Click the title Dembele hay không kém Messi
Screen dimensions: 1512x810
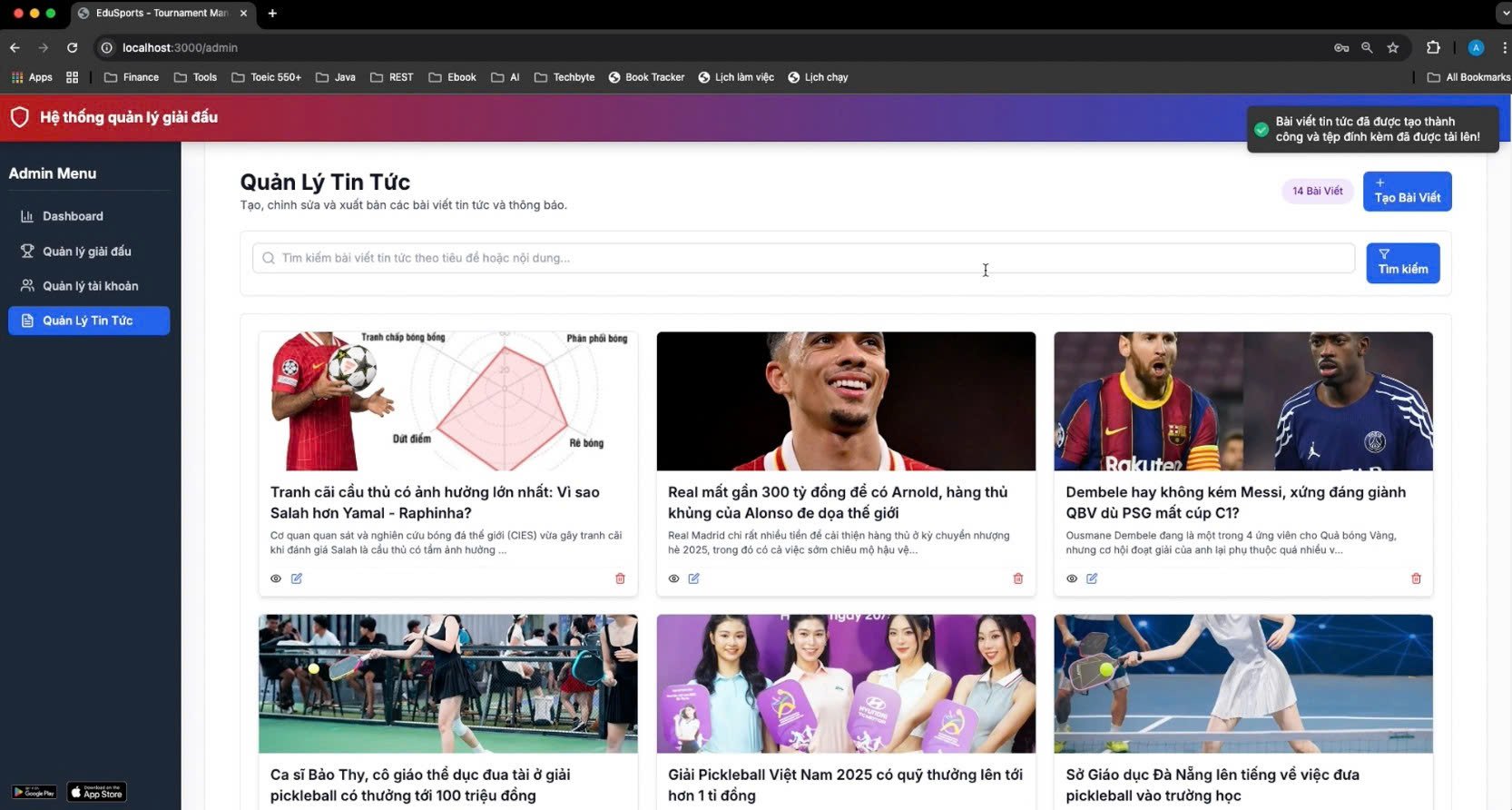(1235, 502)
